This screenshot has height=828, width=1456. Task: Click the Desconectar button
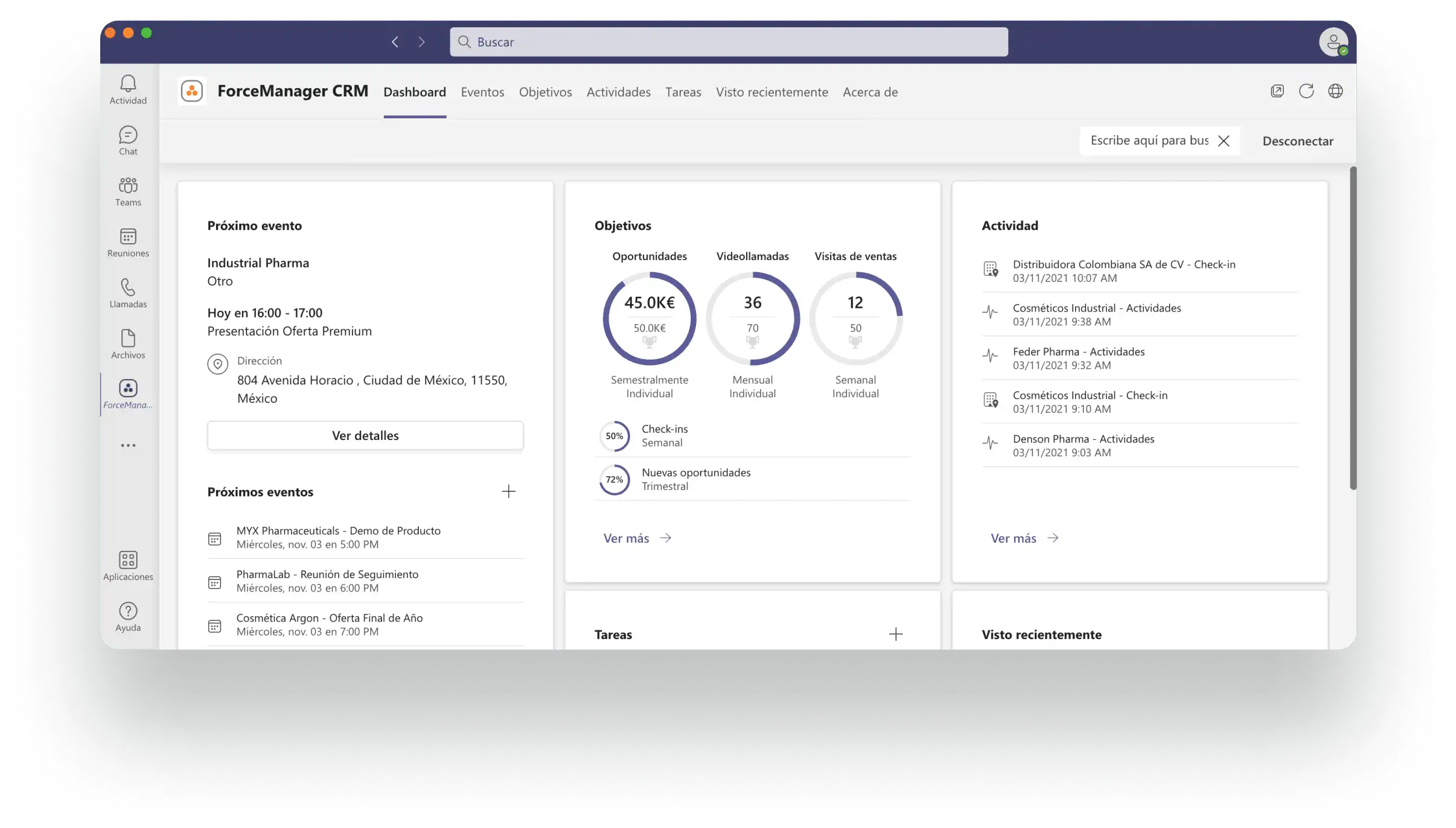point(1298,141)
